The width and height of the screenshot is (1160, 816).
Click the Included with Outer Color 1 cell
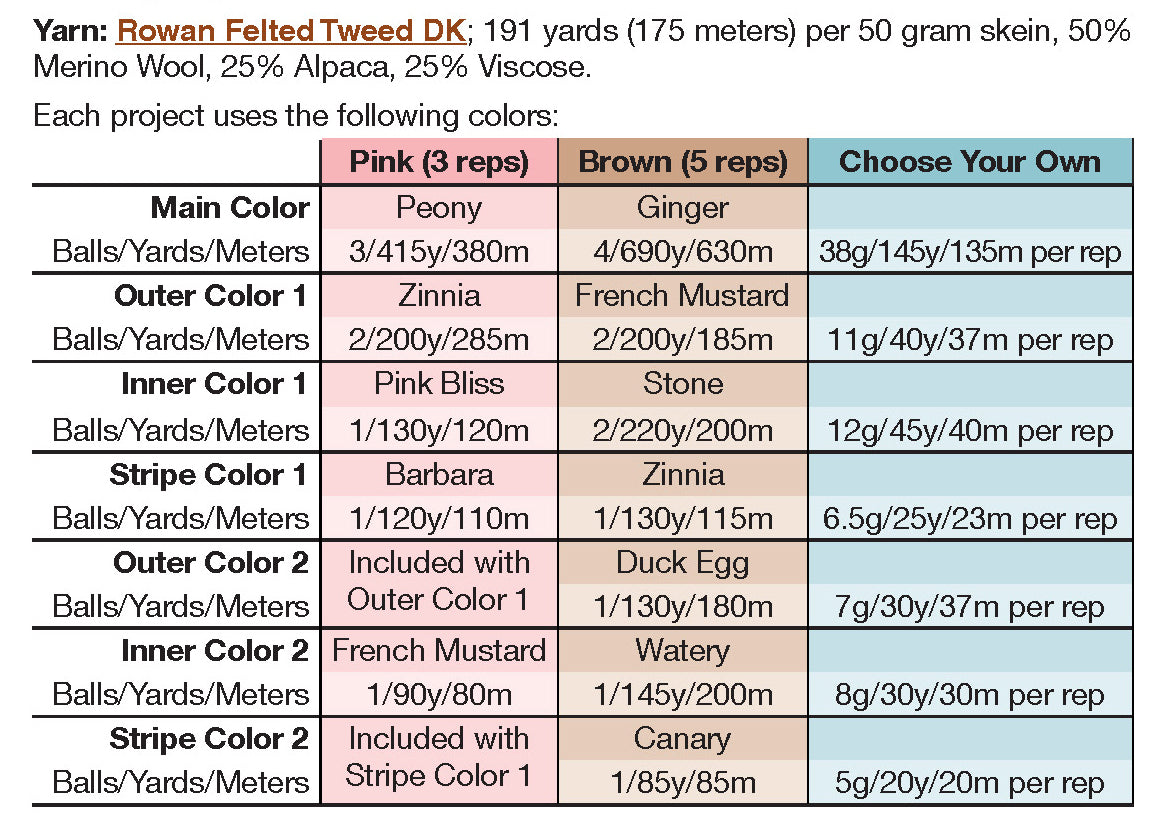point(439,581)
